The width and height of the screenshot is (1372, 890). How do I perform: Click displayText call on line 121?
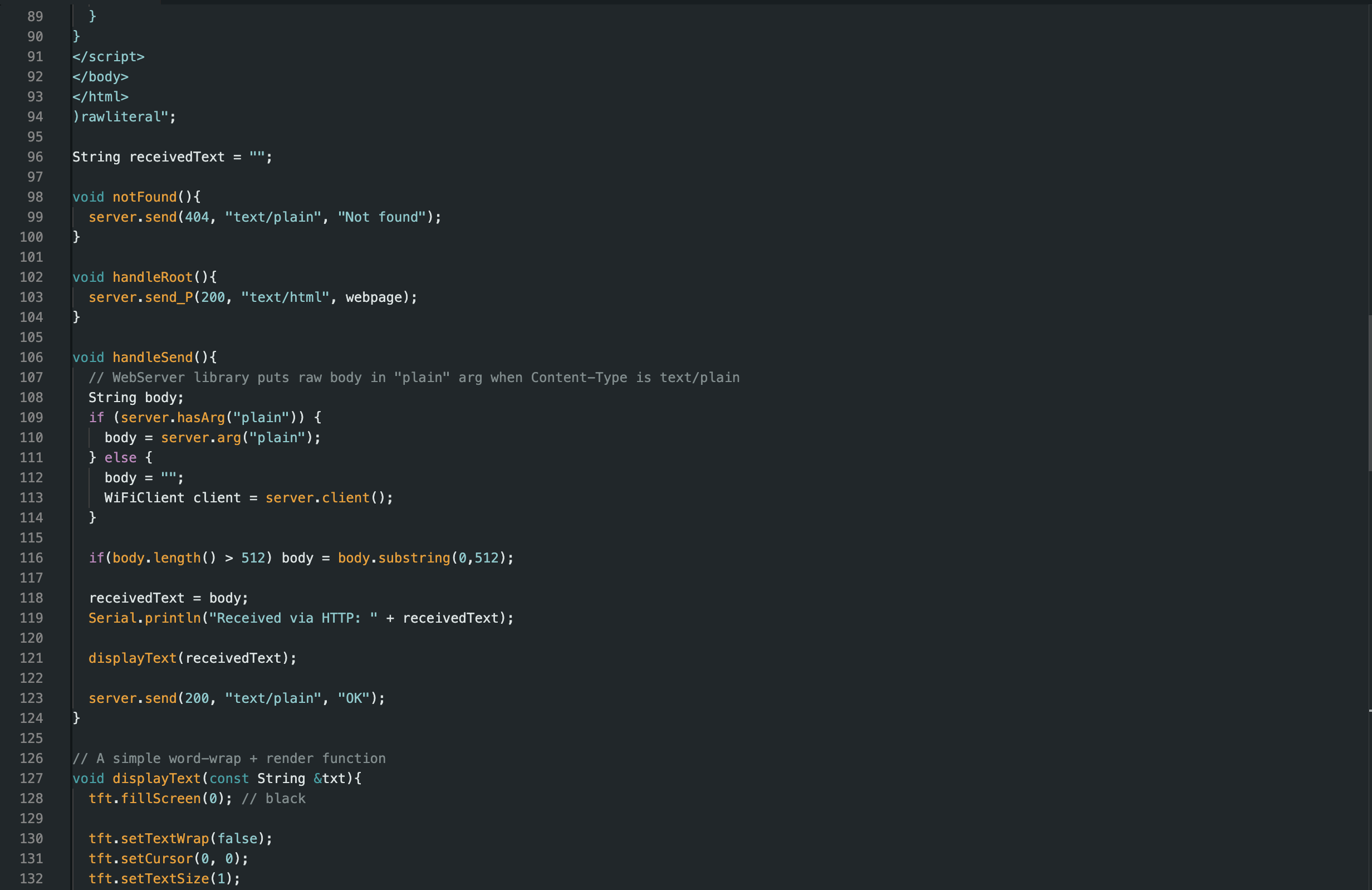(132, 658)
